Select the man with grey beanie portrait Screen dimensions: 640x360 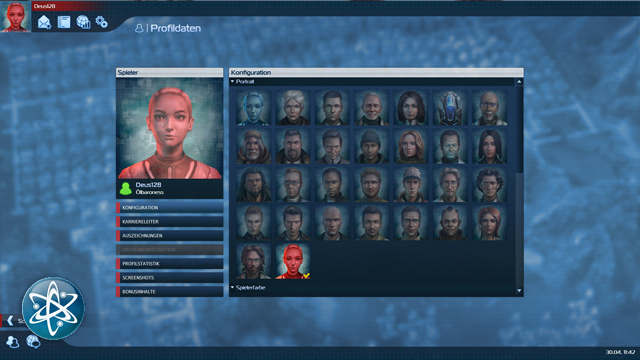coord(371,146)
